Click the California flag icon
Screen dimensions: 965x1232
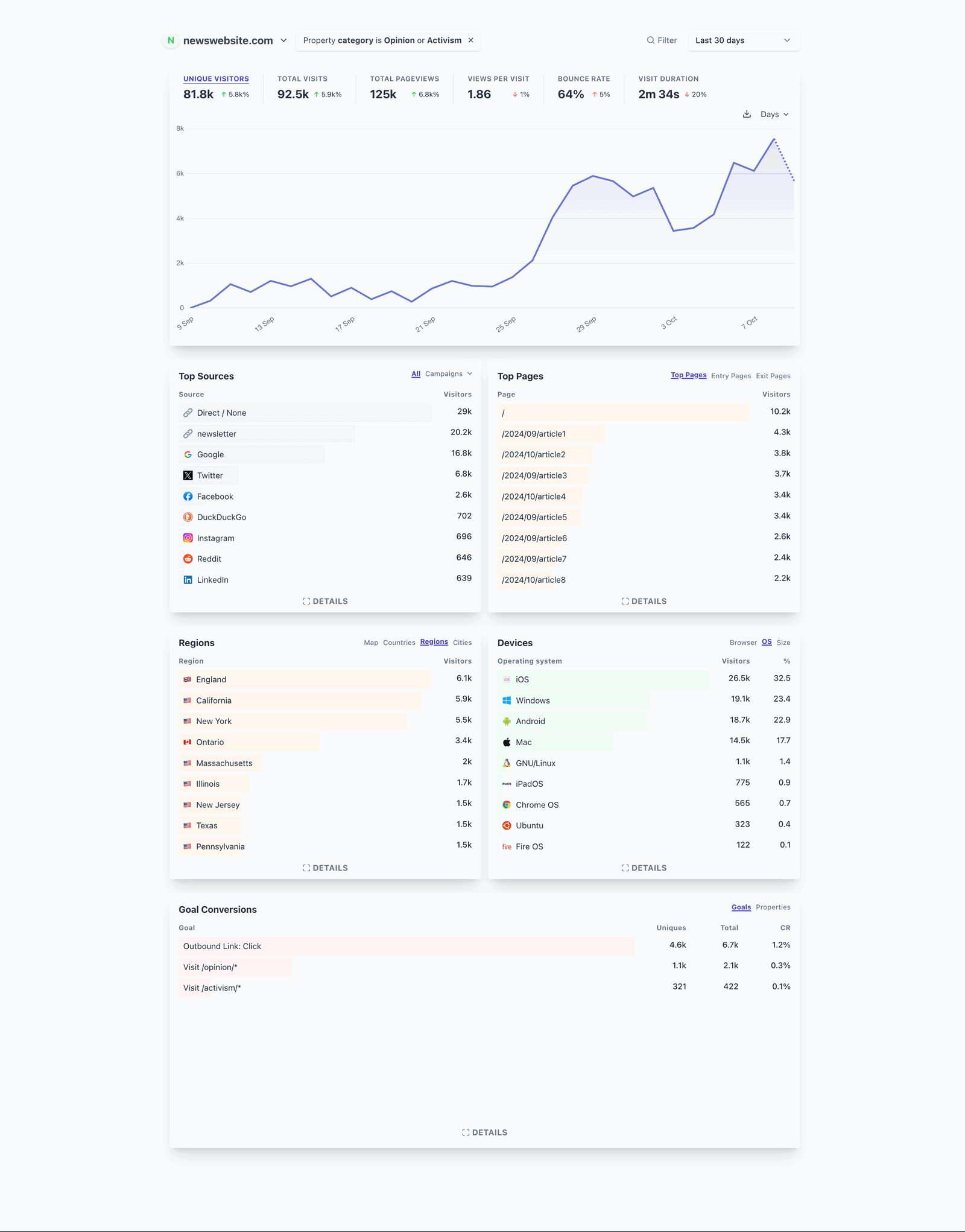pos(188,700)
